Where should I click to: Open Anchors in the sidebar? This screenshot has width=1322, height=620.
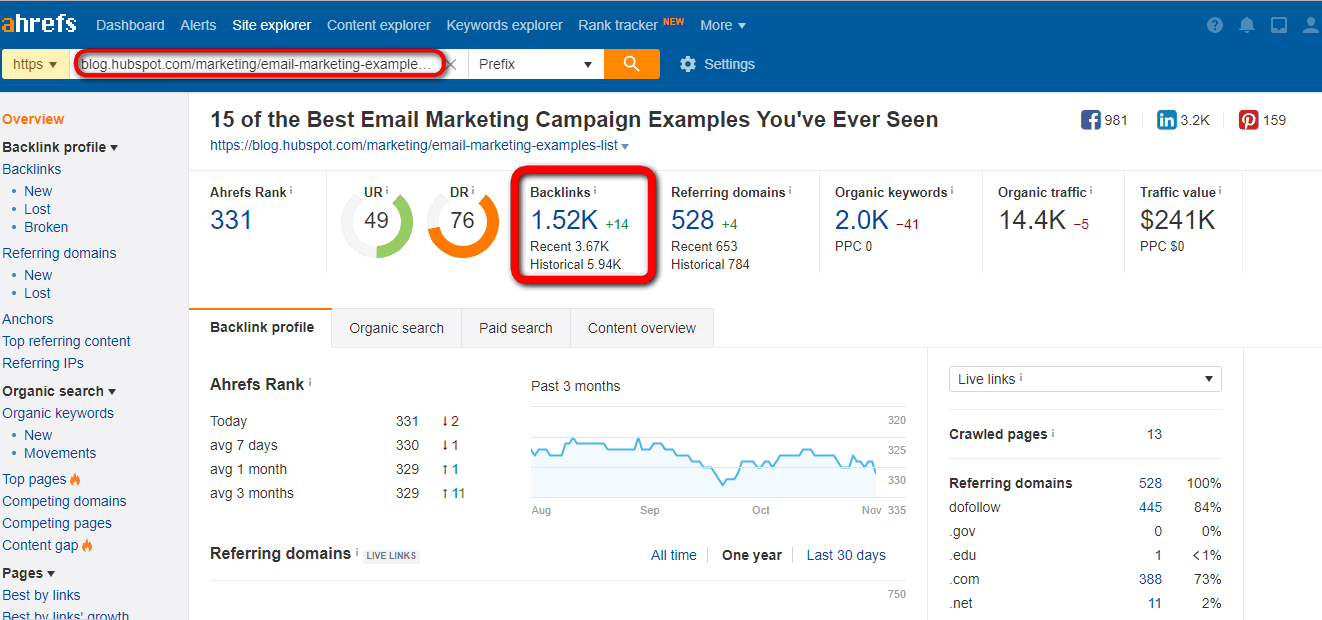click(x=28, y=319)
